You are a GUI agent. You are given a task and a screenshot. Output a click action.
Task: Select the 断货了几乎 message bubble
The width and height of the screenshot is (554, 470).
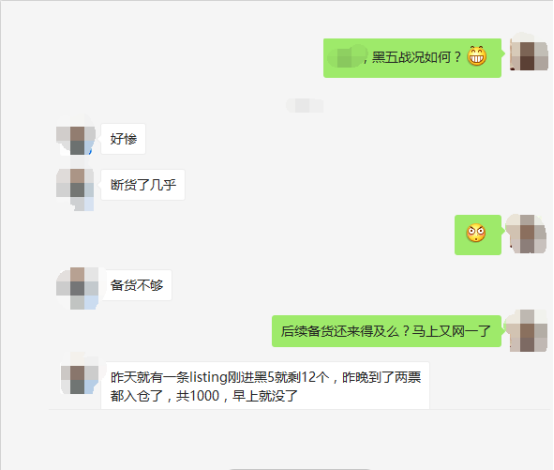point(143,185)
